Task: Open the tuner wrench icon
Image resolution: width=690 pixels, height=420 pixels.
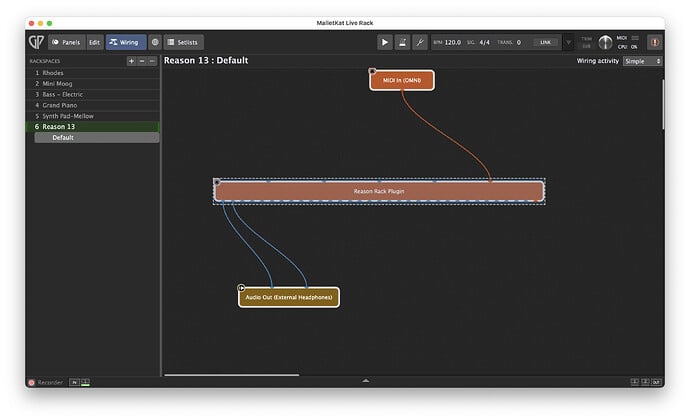Action: pyautogui.click(x=420, y=42)
